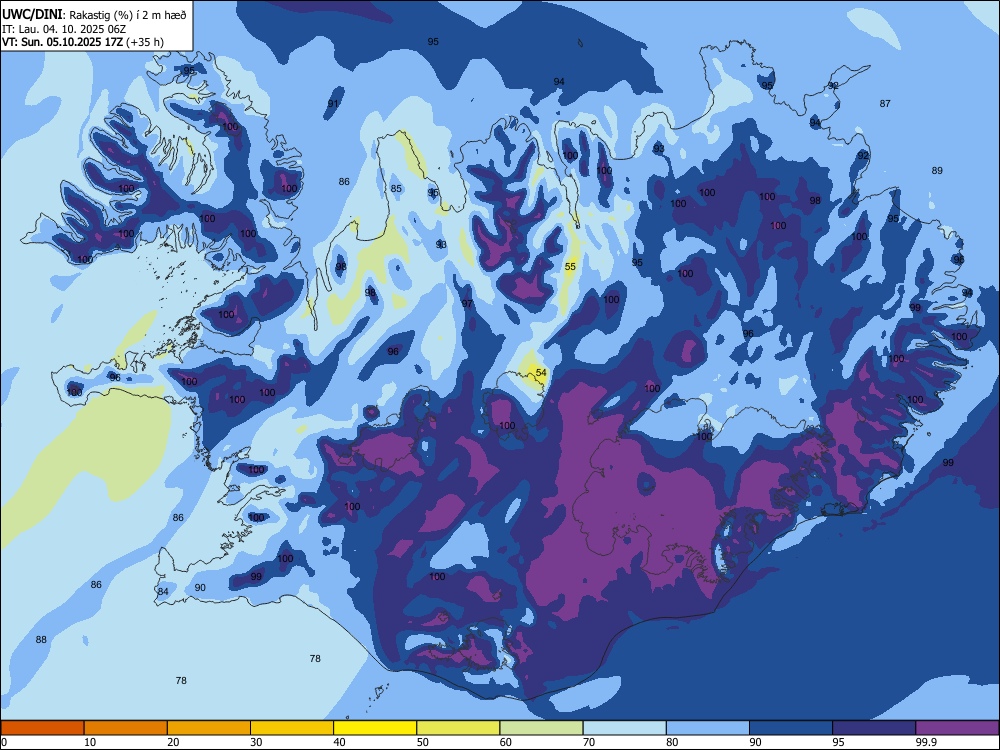Click the 'VT: Sun. 05.10.2025 17Z (+35 h)' line

click(83, 42)
